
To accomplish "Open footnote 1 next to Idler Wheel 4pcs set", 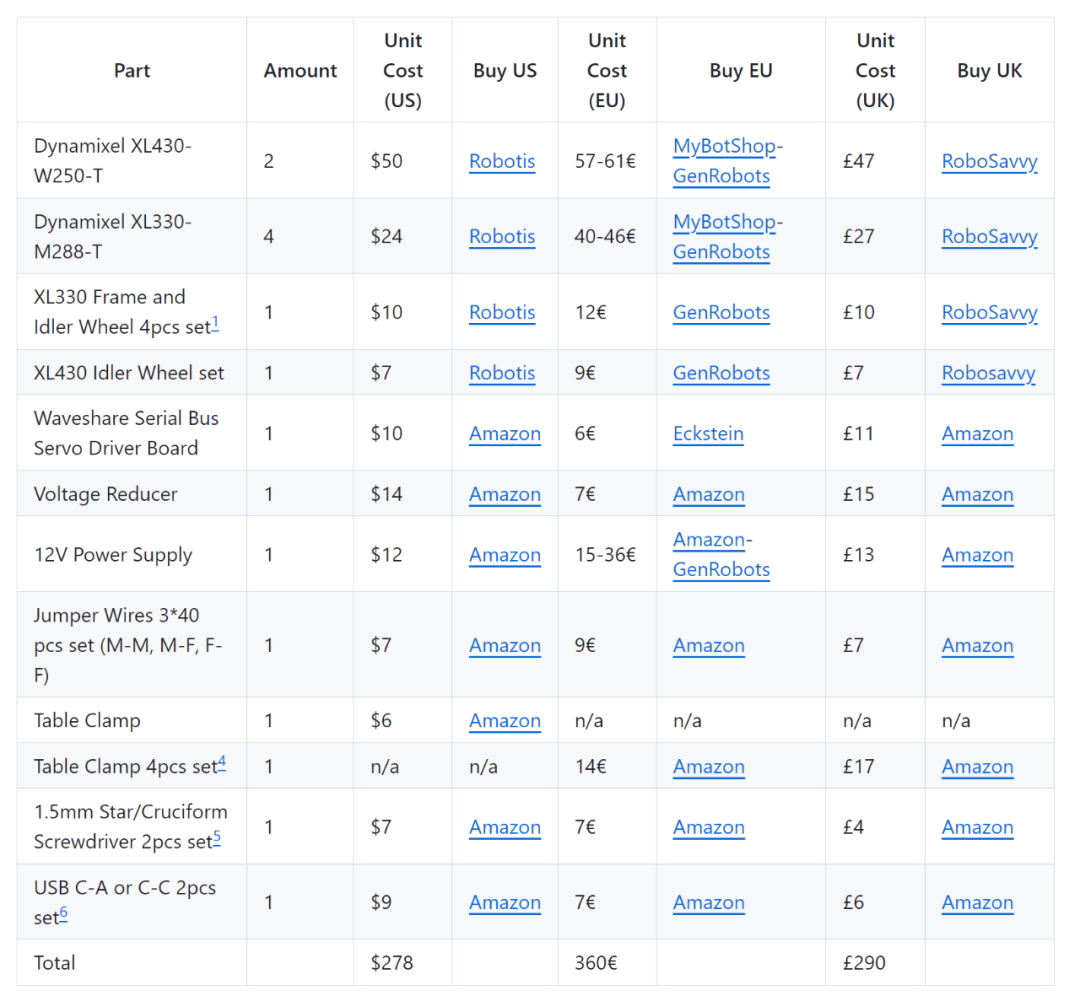I will click(x=215, y=323).
